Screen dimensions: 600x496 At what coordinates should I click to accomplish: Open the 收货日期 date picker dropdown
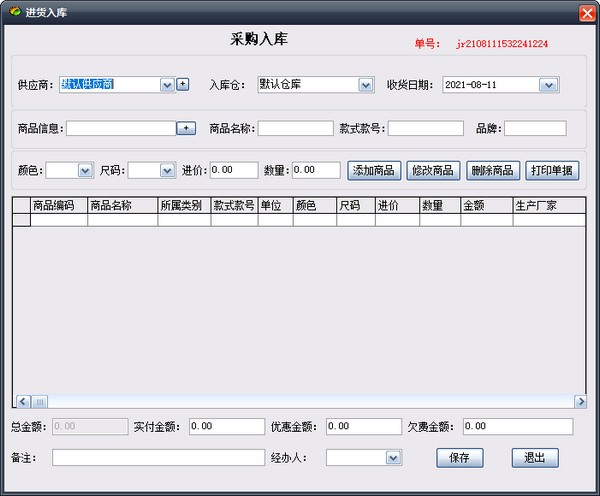(x=548, y=85)
